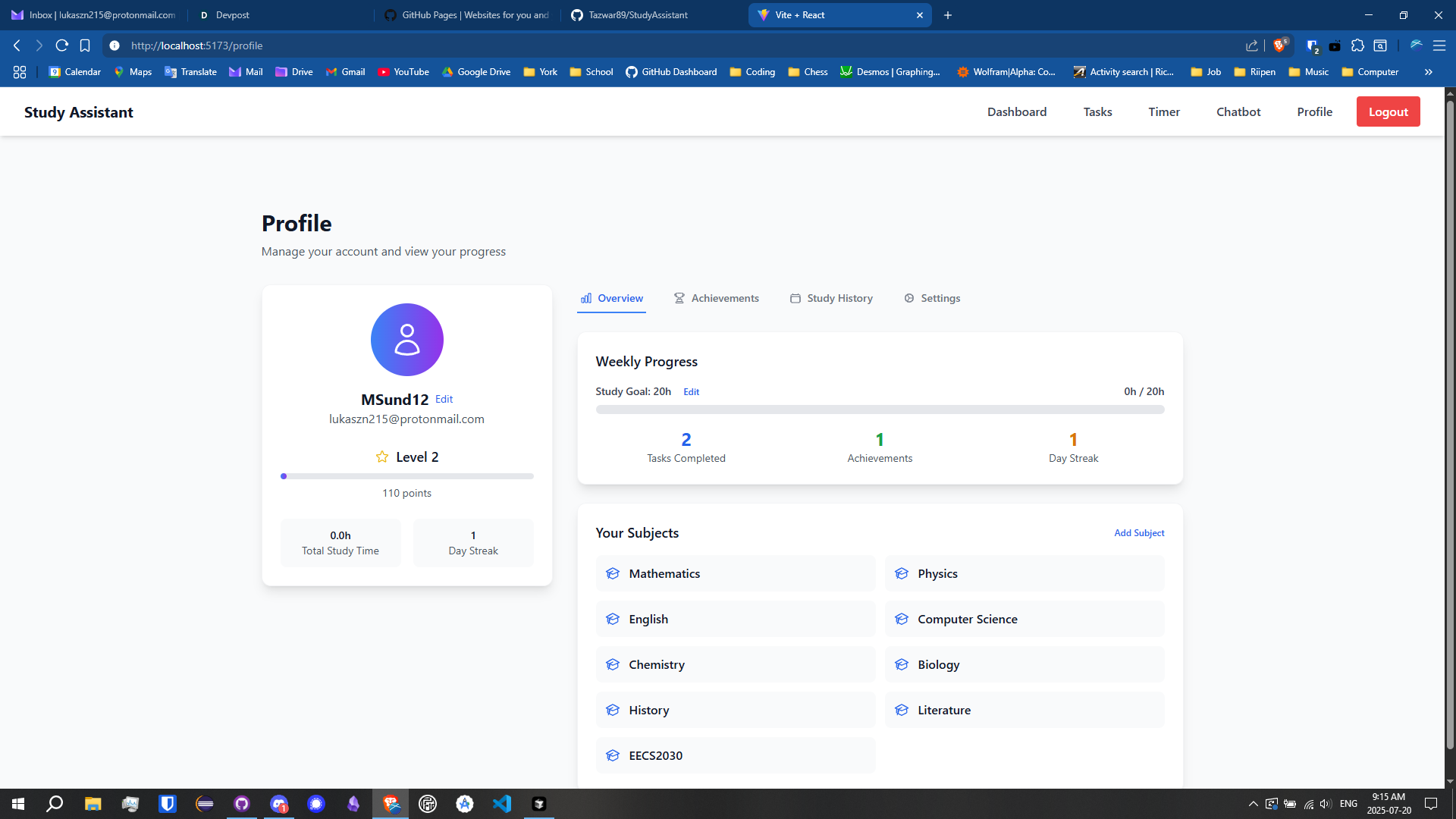This screenshot has width=1456, height=819.
Task: Open the Achievements tab
Action: [x=716, y=298]
